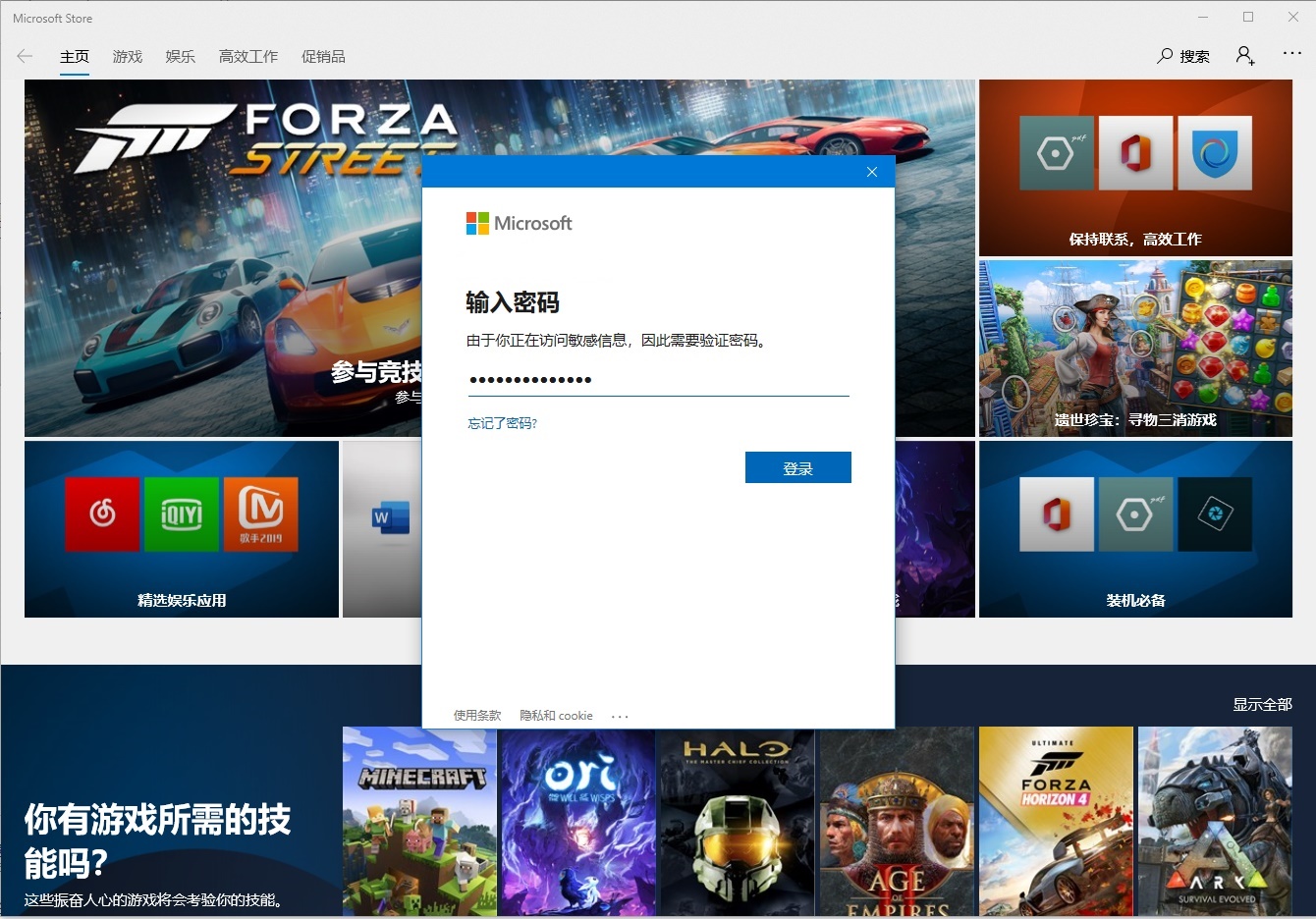
Task: Click the blue shield browser icon in 保持联系 tile
Action: pyautogui.click(x=1215, y=153)
